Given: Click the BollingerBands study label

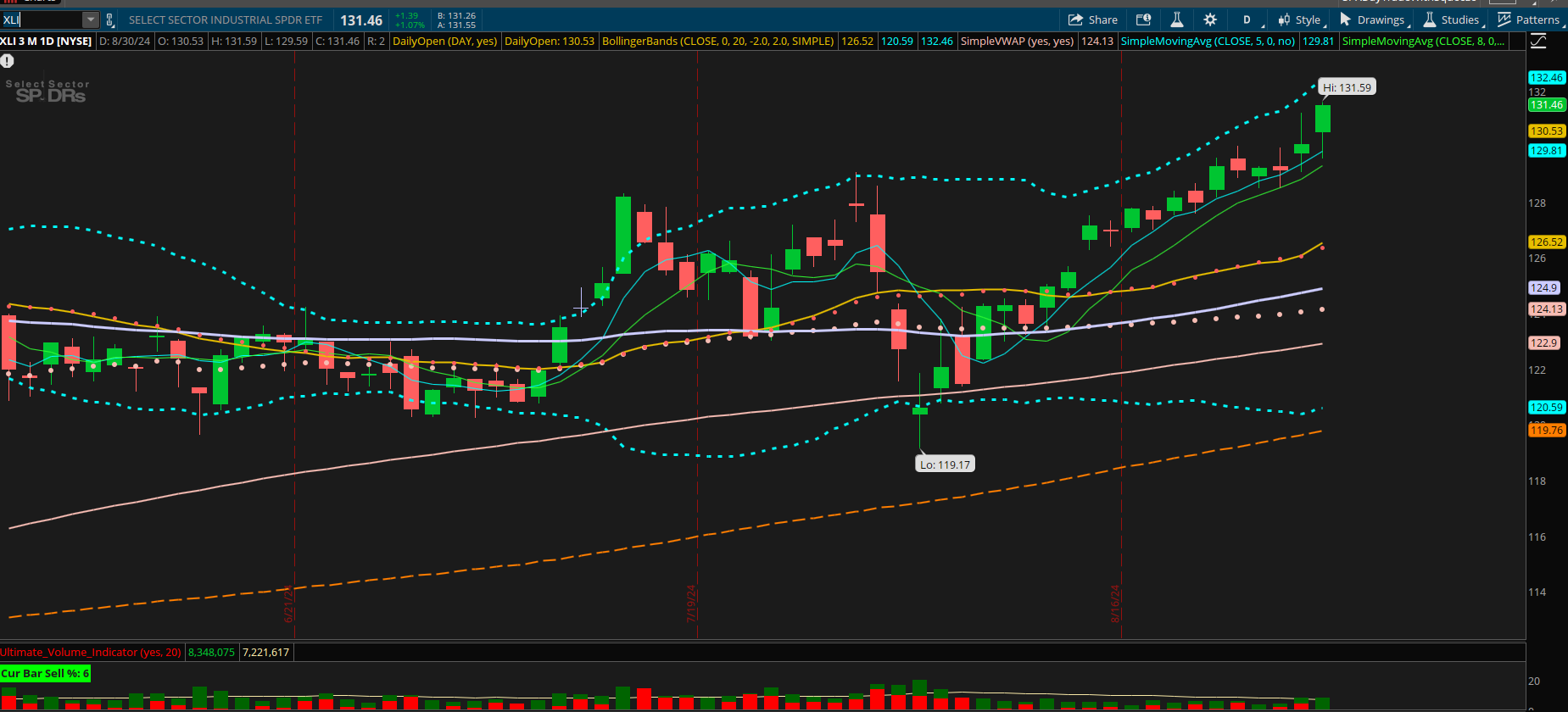Looking at the screenshot, I should tap(718, 41).
